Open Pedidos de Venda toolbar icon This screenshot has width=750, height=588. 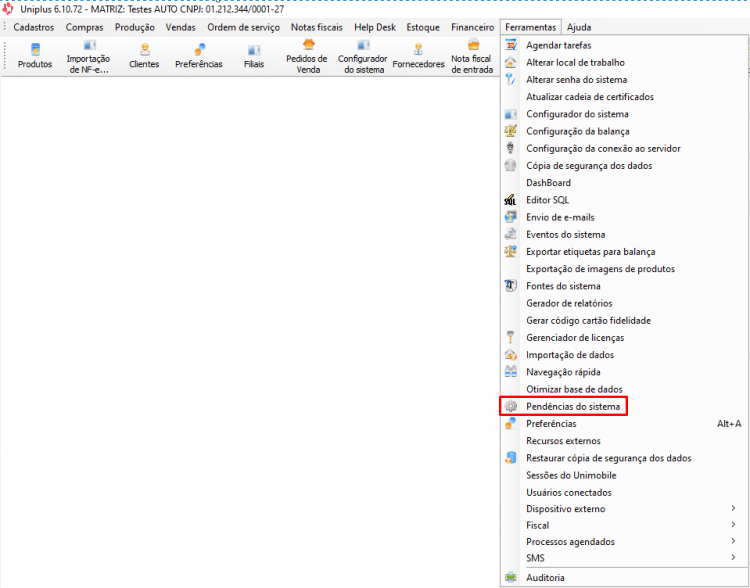[307, 57]
